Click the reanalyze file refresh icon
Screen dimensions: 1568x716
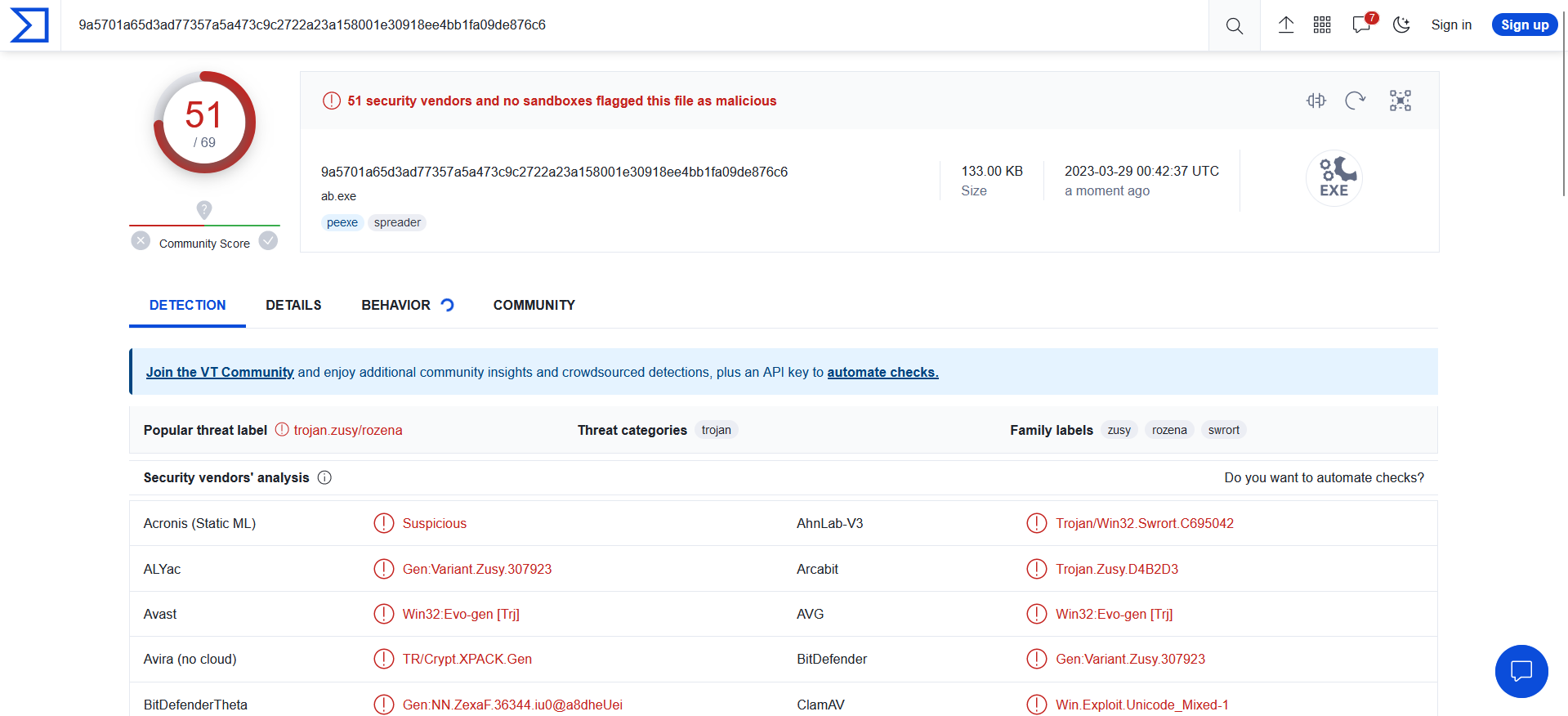[x=1356, y=101]
